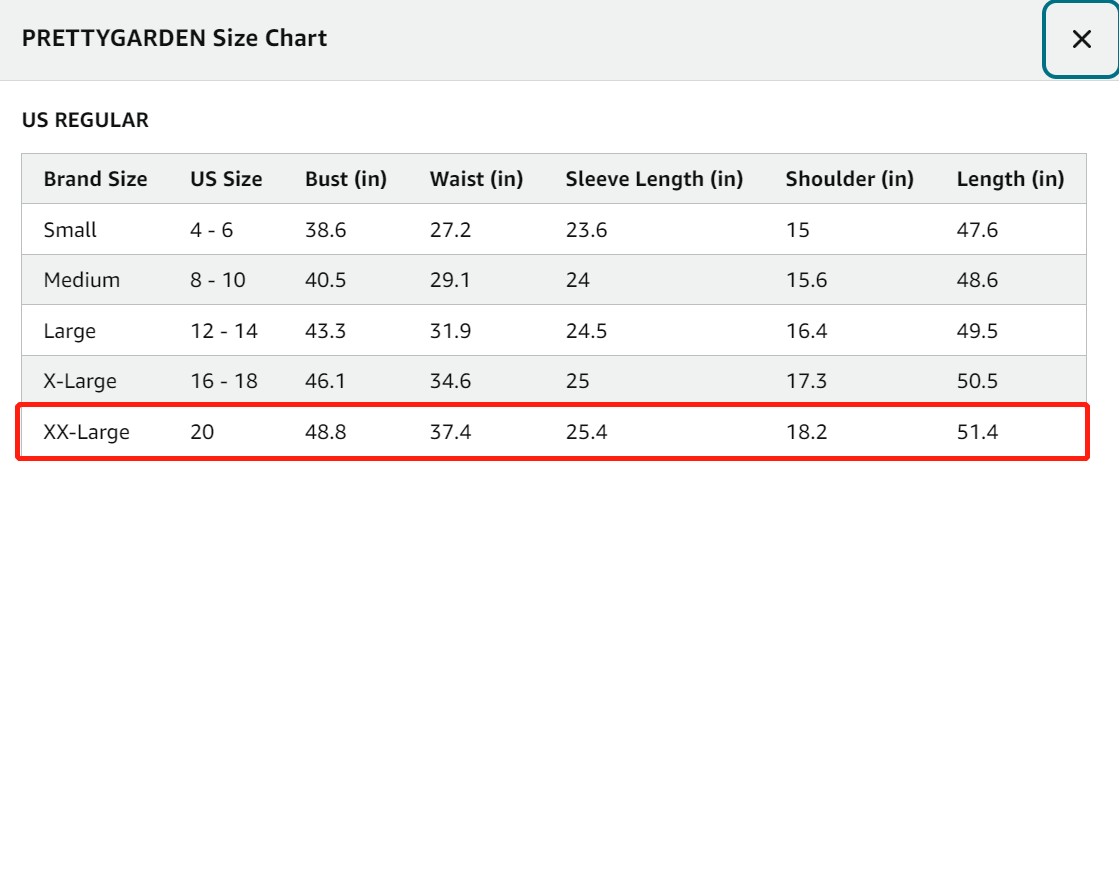Click the waist value 34.6
Image resolution: width=1119 pixels, height=880 pixels.
[x=450, y=381]
